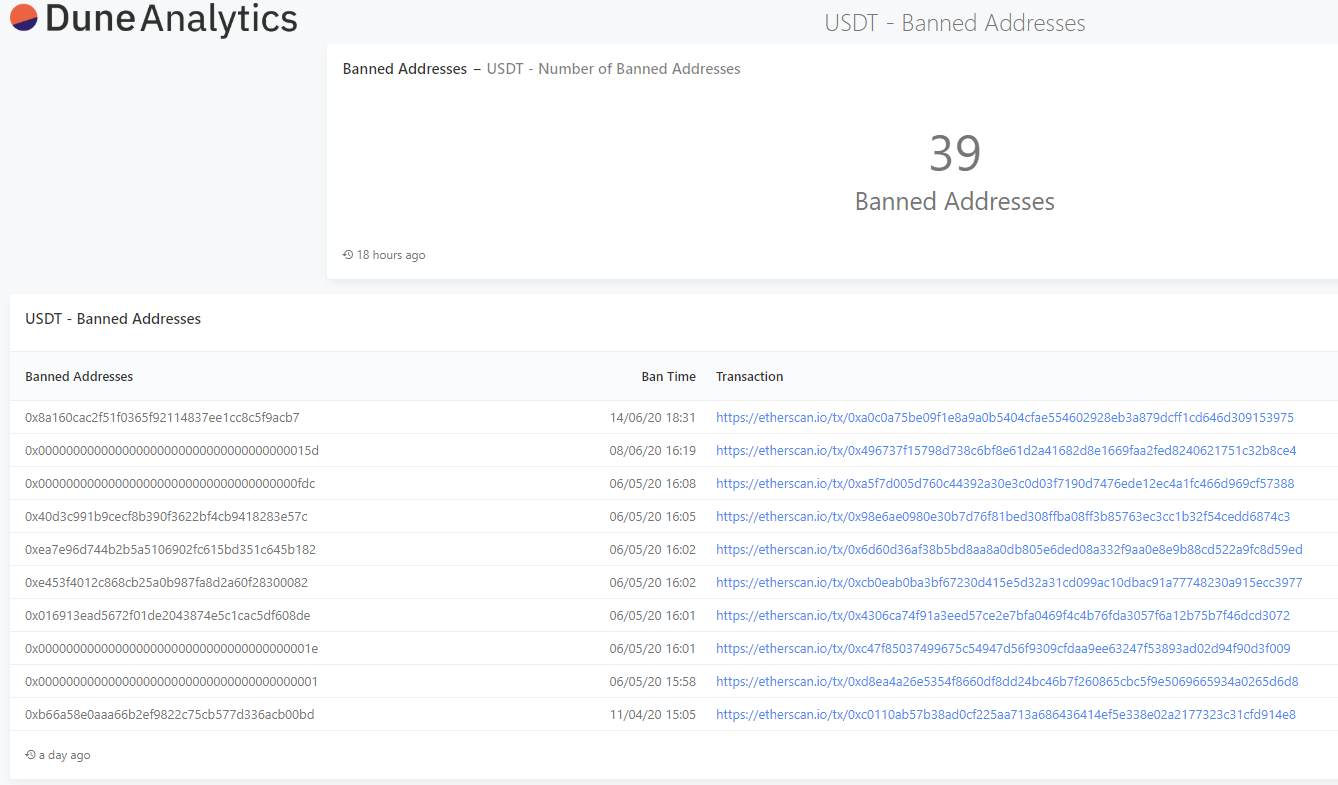The width and height of the screenshot is (1338, 785).
Task: Select the banned address ending in 00001
Action: tap(172, 682)
